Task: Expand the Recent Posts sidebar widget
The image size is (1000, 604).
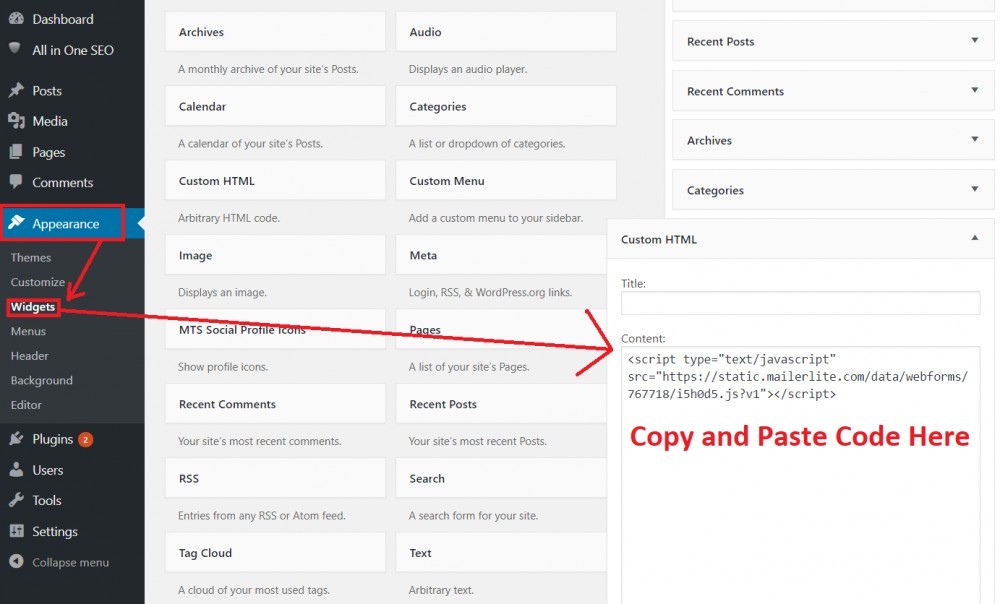Action: pyautogui.click(x=974, y=40)
